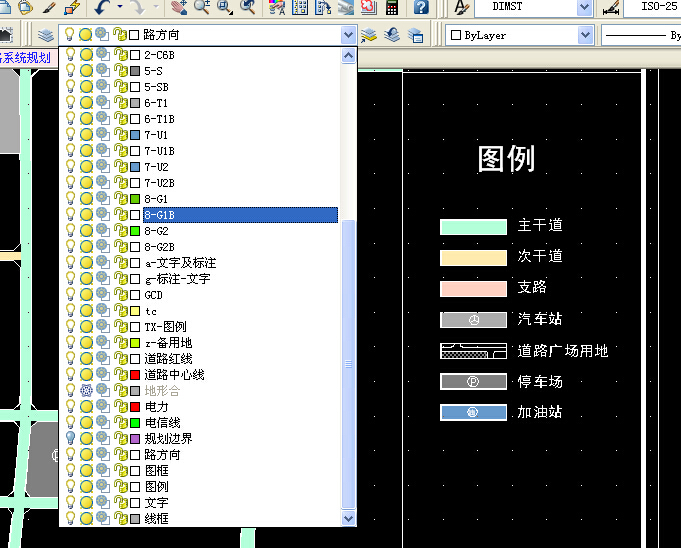This screenshot has width=681, height=548.
Task: Open the Undo history dropdown arrow
Action: coord(120,7)
